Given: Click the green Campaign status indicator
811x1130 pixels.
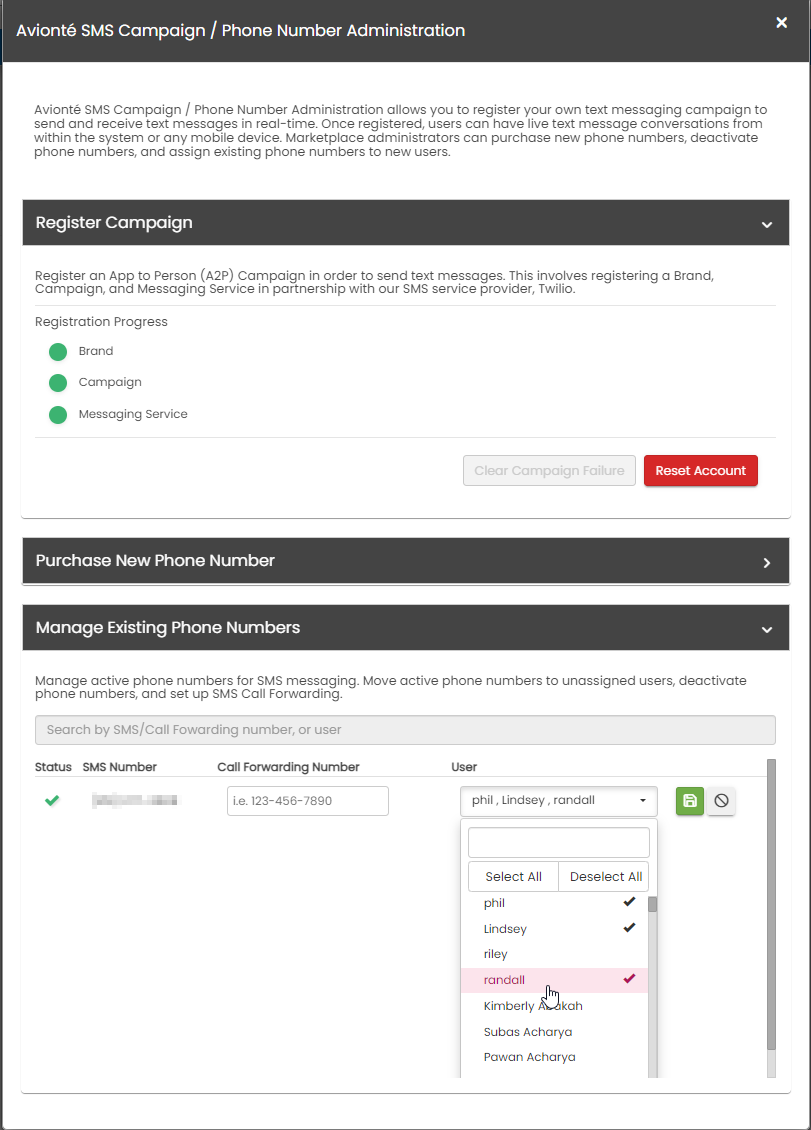Looking at the screenshot, I should click(58, 383).
